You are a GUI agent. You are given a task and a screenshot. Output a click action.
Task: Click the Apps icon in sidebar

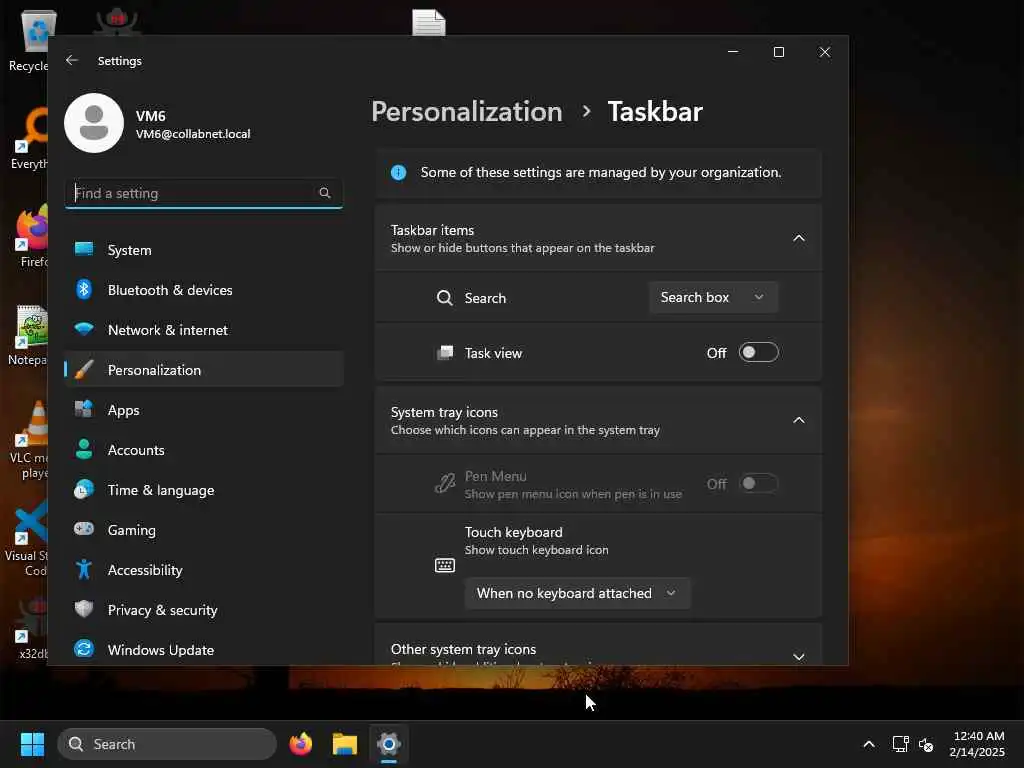click(x=84, y=409)
